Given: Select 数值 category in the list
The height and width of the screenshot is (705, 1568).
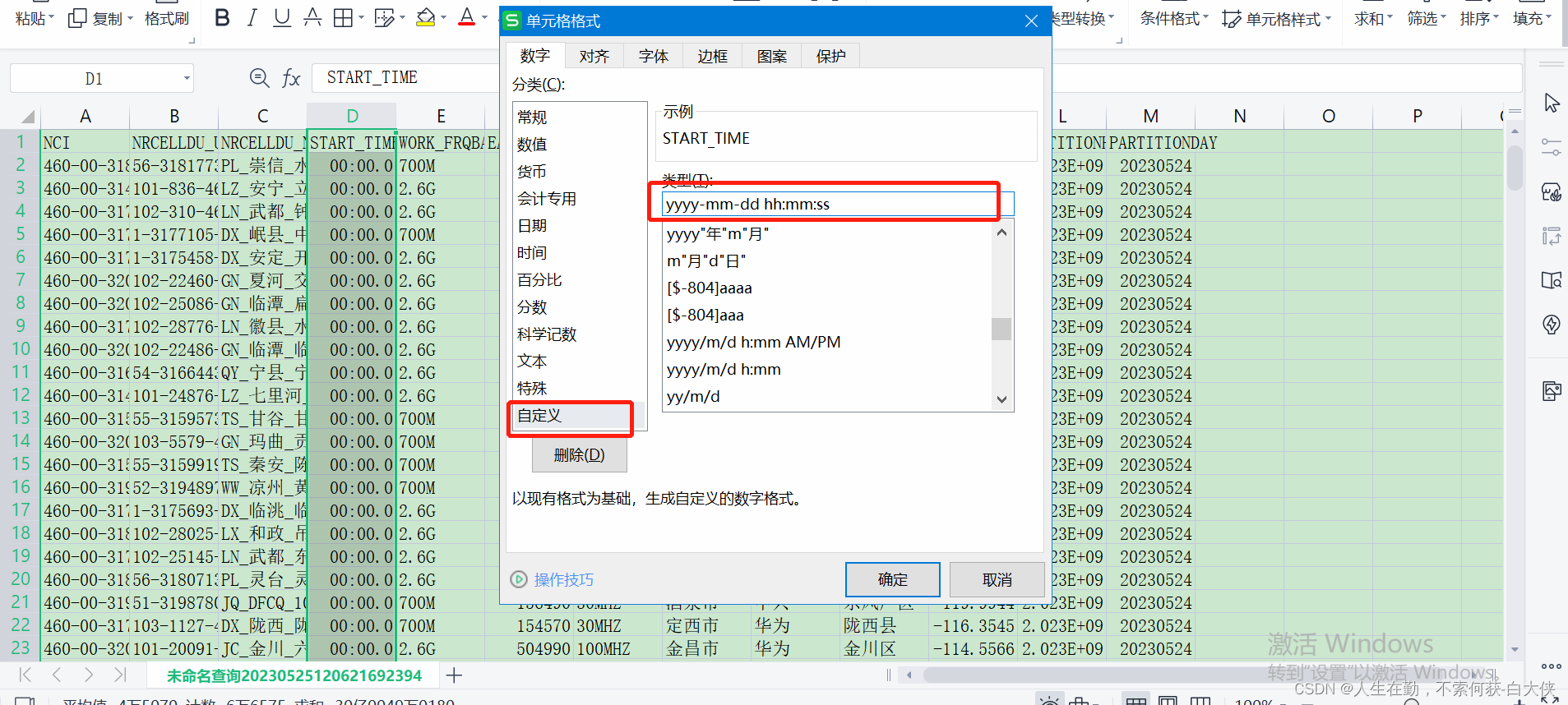Looking at the screenshot, I should click(x=579, y=145).
